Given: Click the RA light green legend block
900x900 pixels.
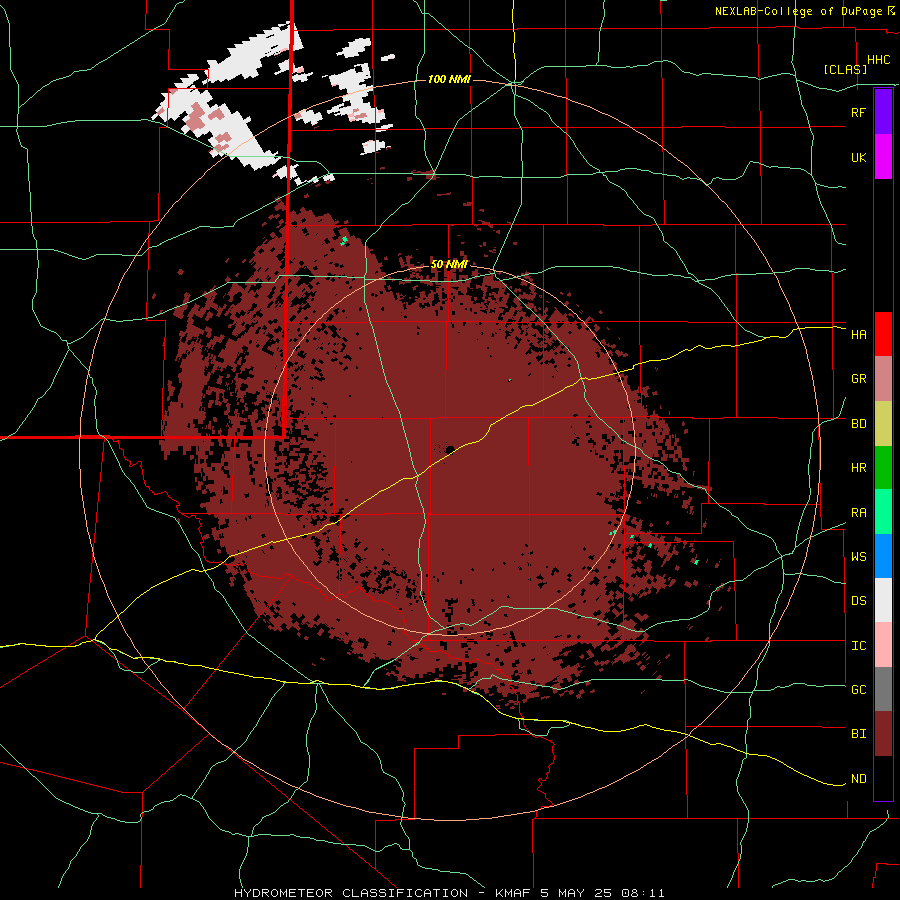Looking at the screenshot, I should click(883, 512).
